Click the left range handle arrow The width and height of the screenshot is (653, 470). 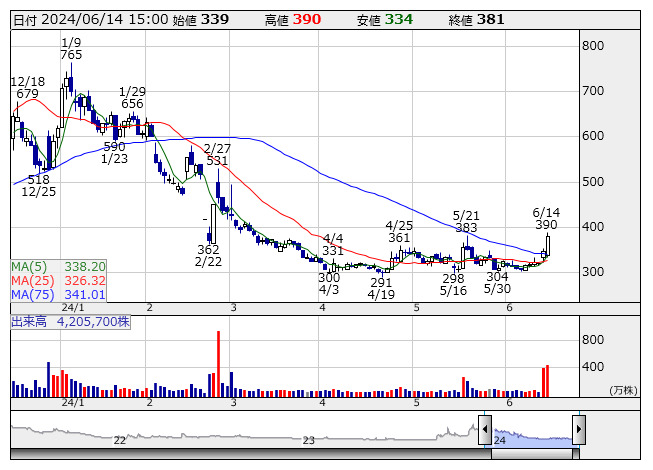pos(485,429)
